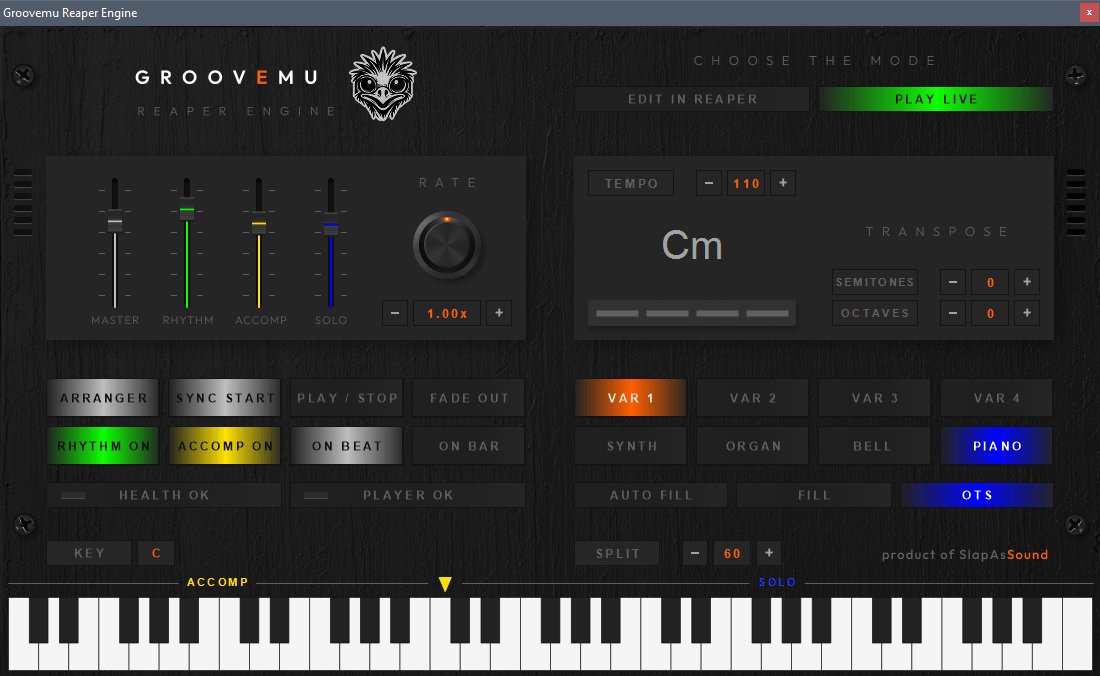Trigger the Fill button

click(x=814, y=495)
